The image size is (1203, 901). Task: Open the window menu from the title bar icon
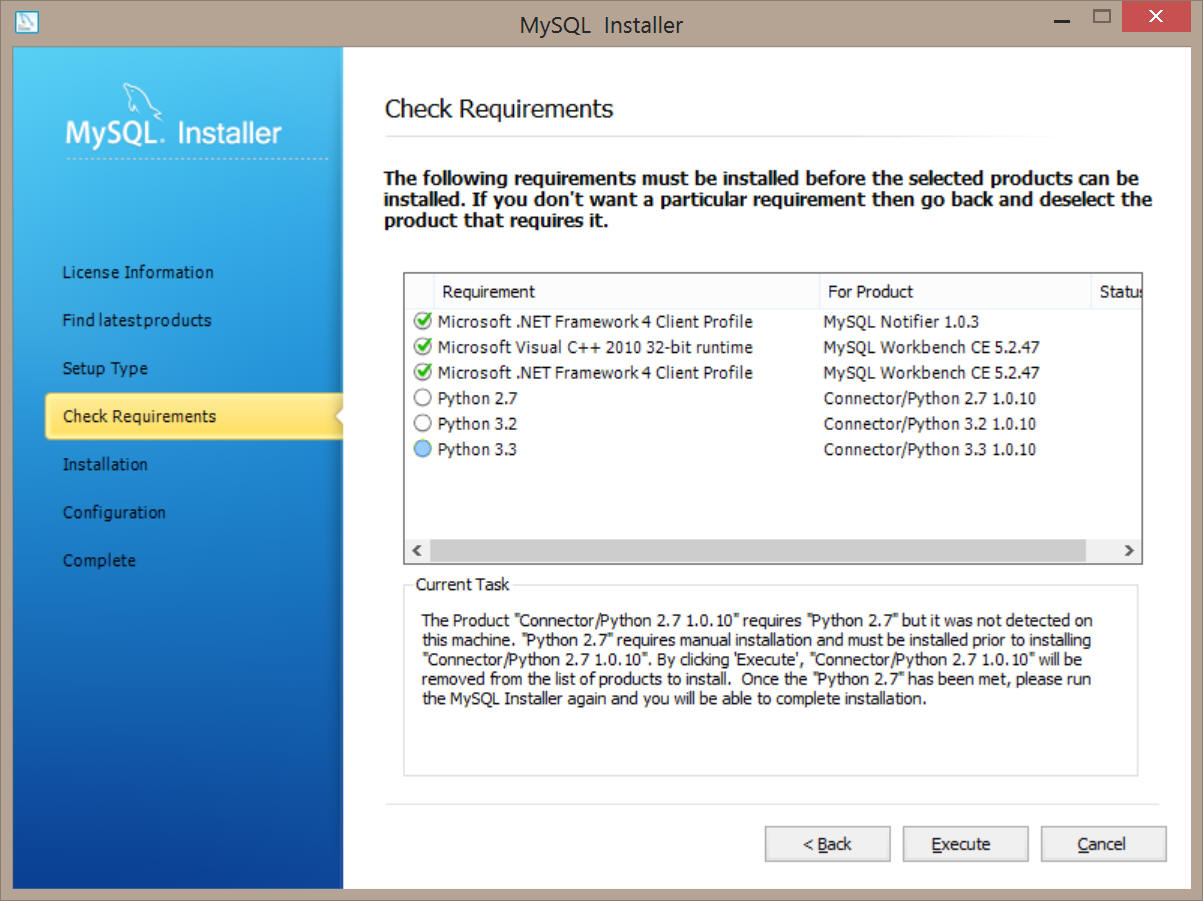tap(27, 21)
